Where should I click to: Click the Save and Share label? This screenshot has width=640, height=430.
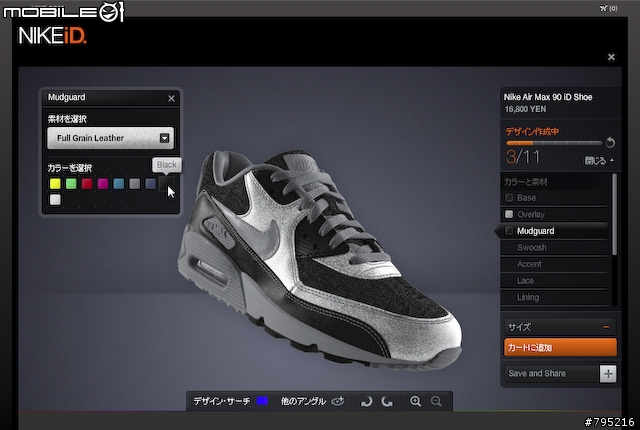tap(537, 373)
